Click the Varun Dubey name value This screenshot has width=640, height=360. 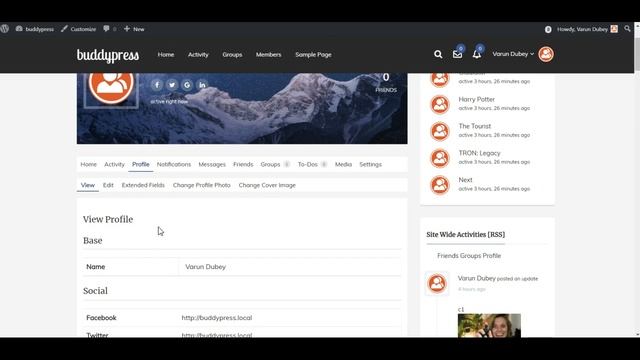[205, 267]
